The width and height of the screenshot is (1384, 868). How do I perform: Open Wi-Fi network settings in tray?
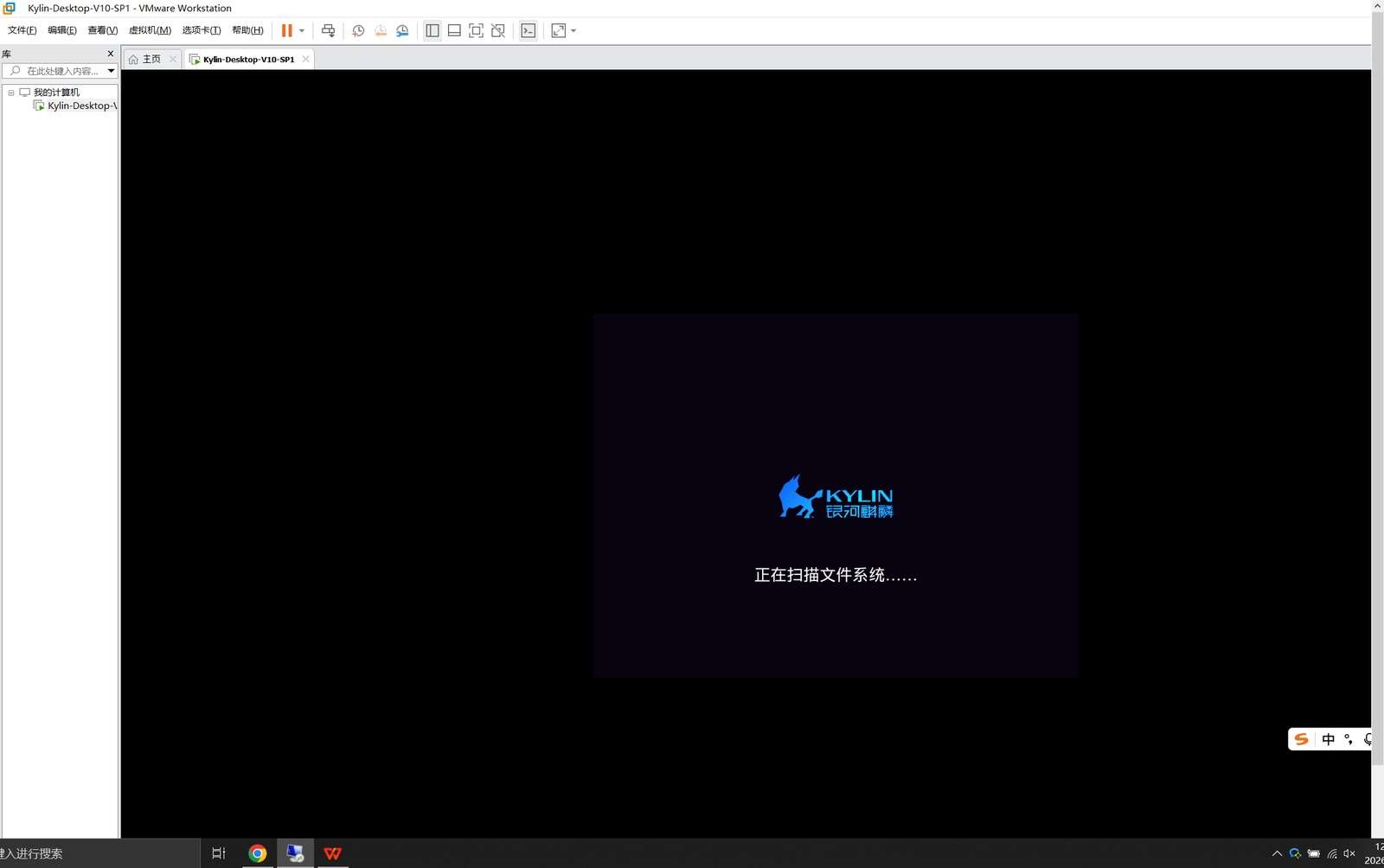(1332, 853)
